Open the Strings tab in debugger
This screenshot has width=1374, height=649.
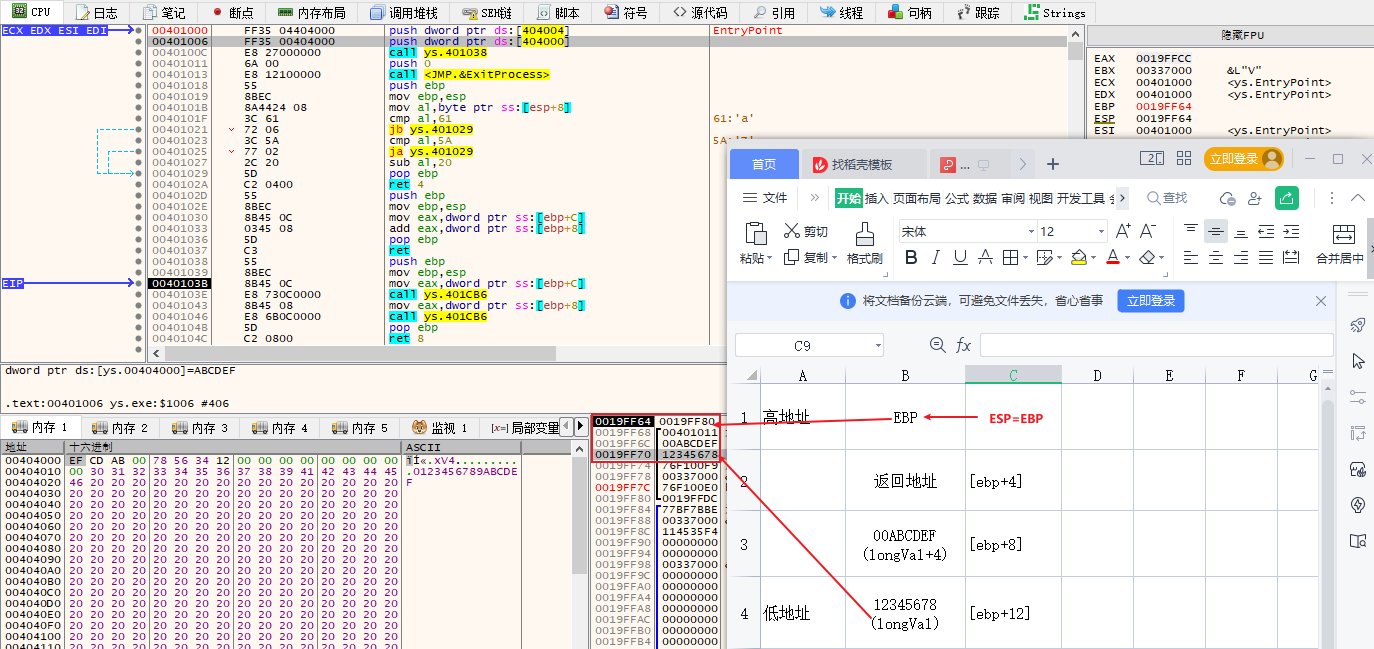tap(1055, 13)
